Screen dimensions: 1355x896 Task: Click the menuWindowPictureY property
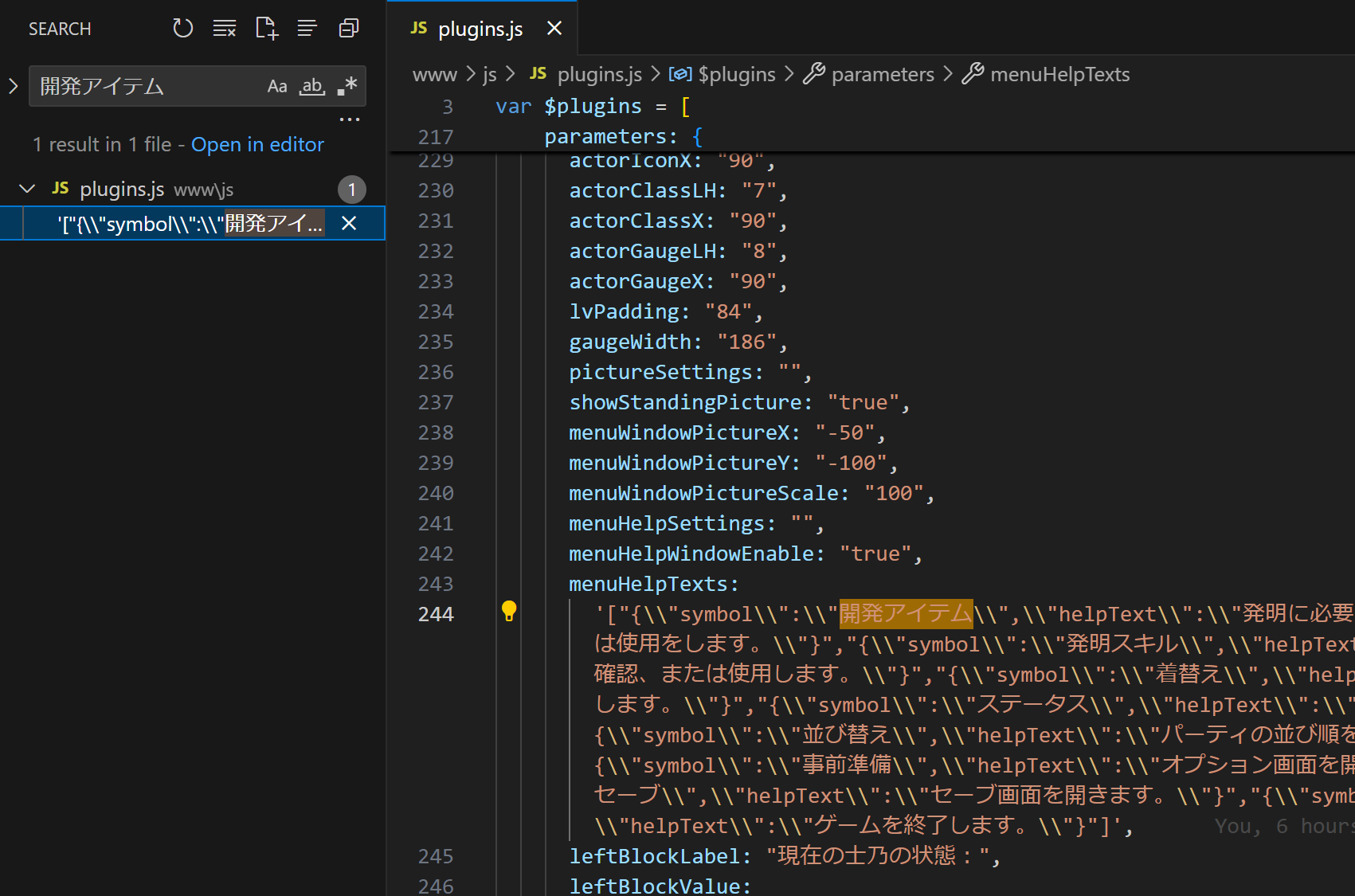(679, 463)
